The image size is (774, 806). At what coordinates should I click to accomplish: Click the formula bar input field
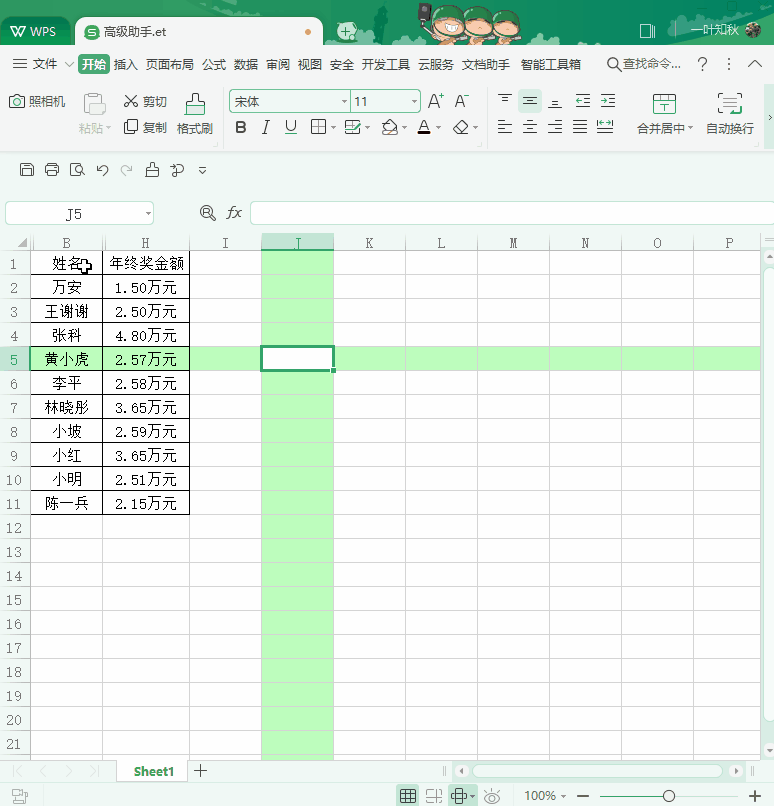point(512,213)
